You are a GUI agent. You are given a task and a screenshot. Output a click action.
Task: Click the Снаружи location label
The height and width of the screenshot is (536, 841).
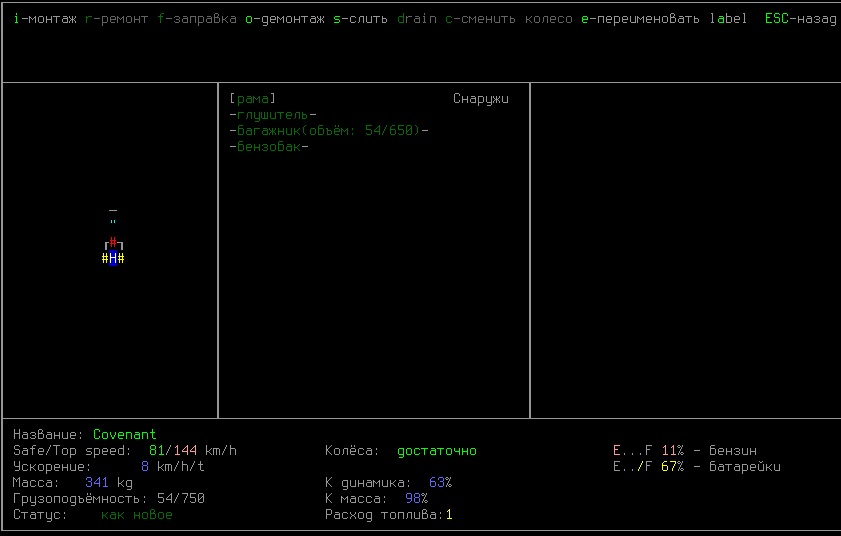(481, 99)
